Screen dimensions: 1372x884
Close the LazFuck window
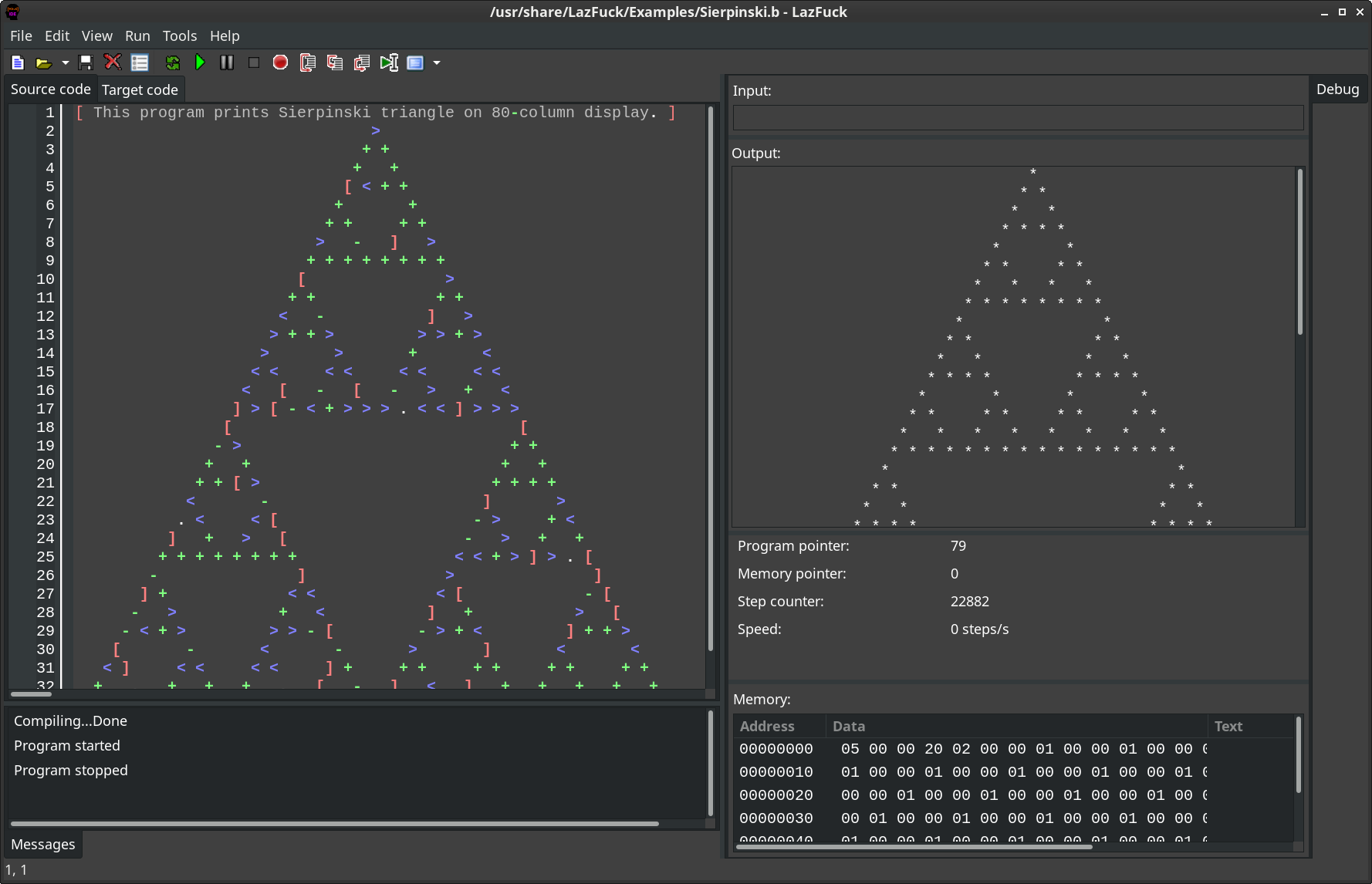1360,12
